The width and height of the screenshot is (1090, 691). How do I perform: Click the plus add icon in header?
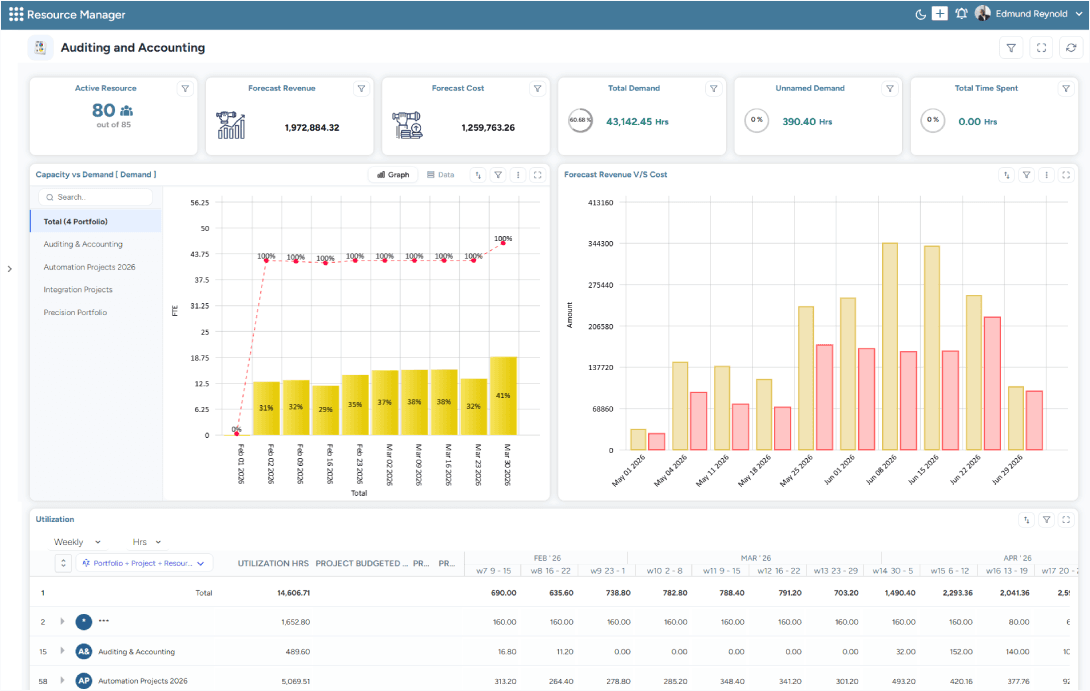pos(940,14)
